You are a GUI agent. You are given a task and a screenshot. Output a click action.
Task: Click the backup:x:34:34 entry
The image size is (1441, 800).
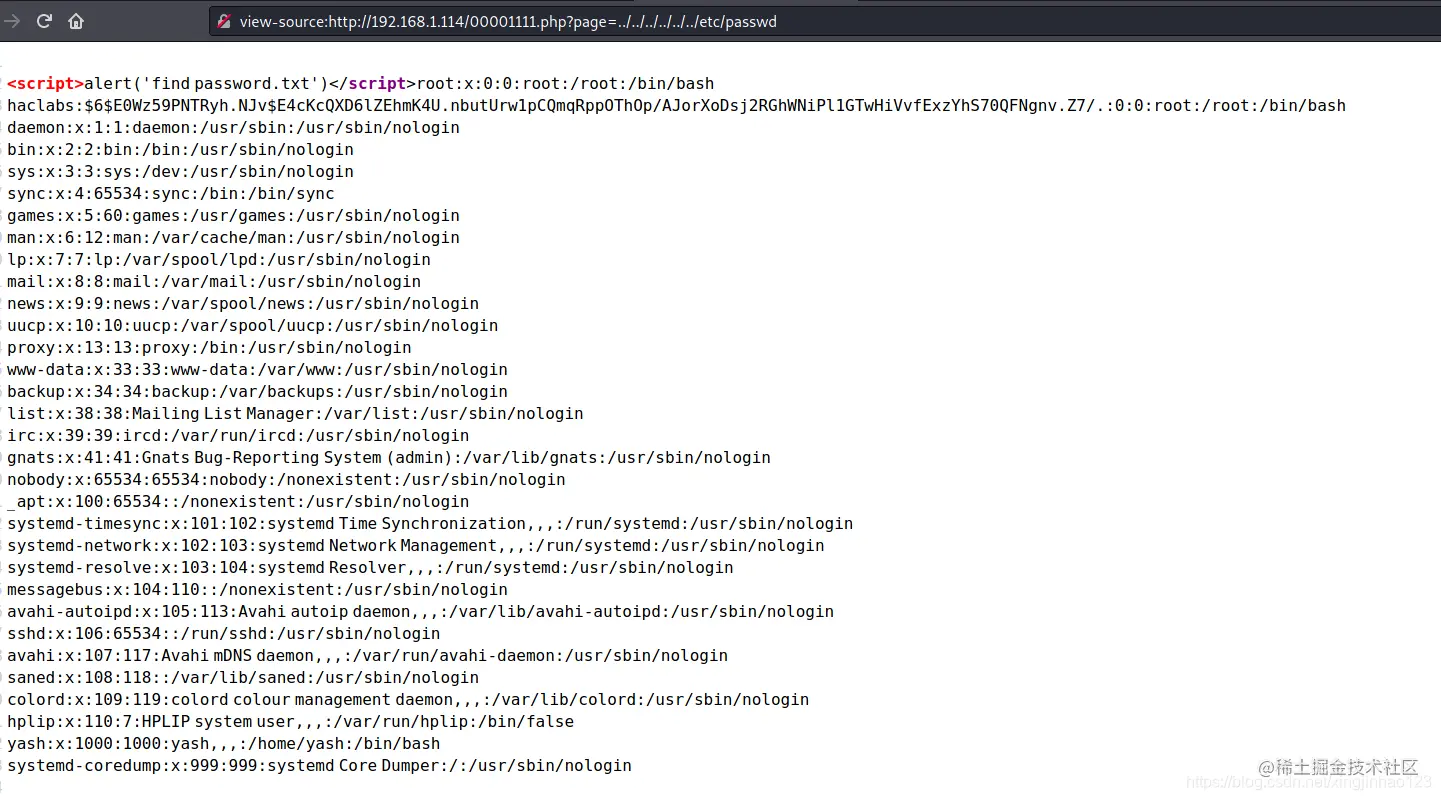[257, 391]
